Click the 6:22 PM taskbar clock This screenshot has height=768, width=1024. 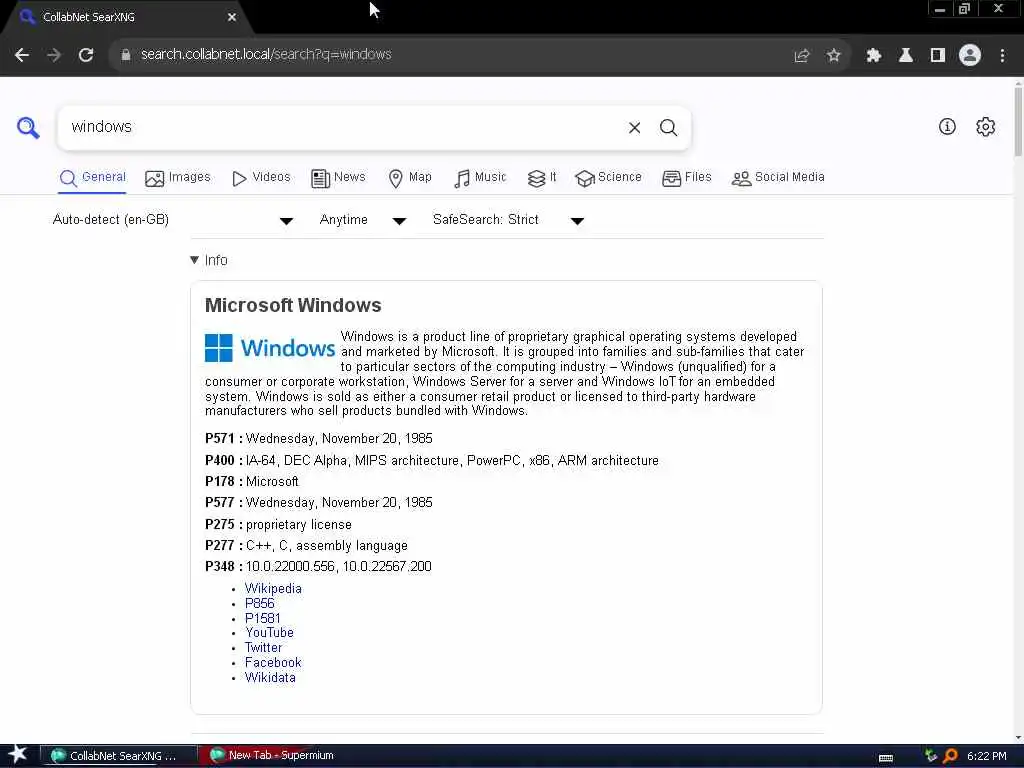[x=986, y=756]
